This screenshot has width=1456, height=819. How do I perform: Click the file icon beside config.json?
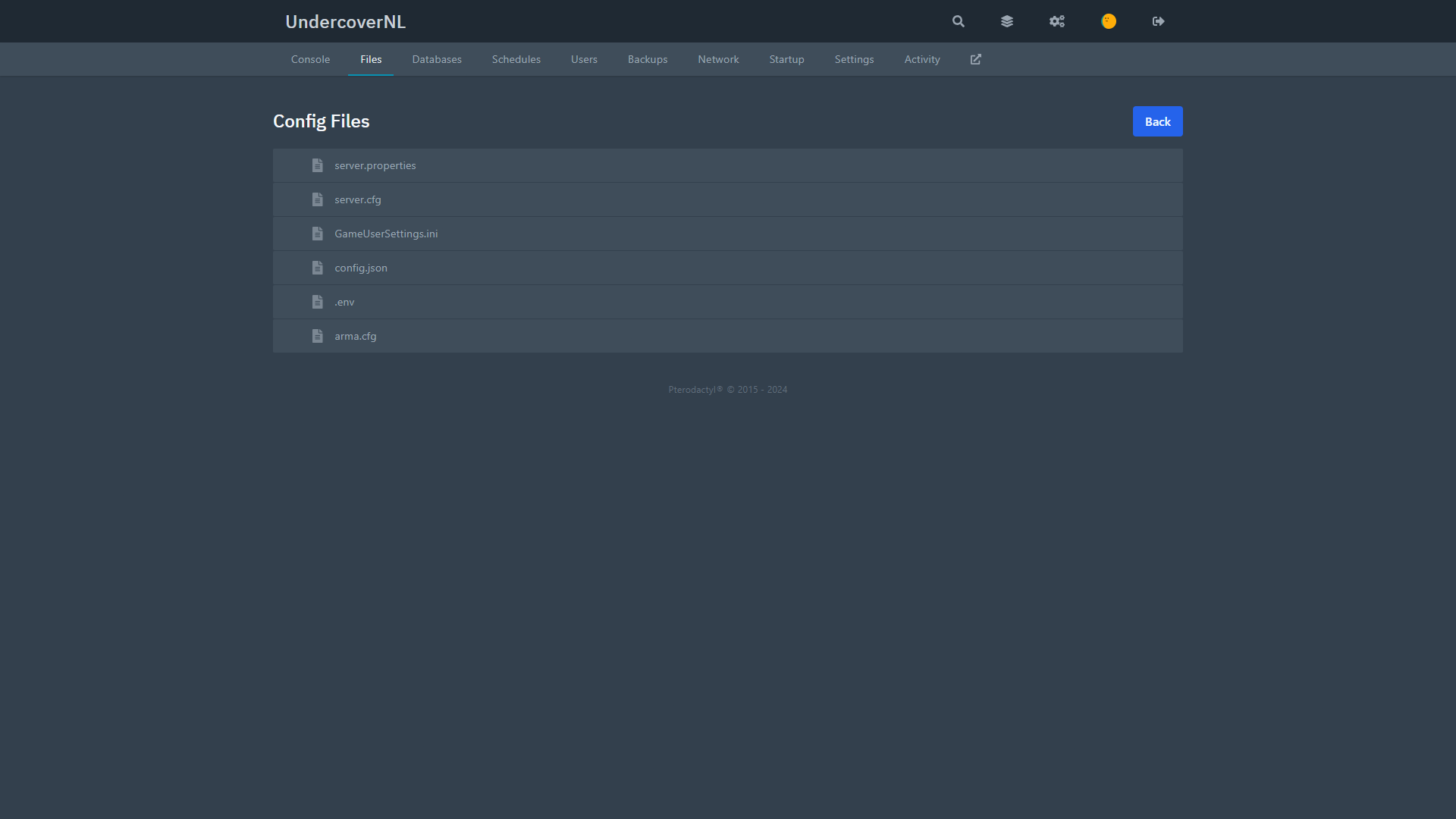point(317,268)
